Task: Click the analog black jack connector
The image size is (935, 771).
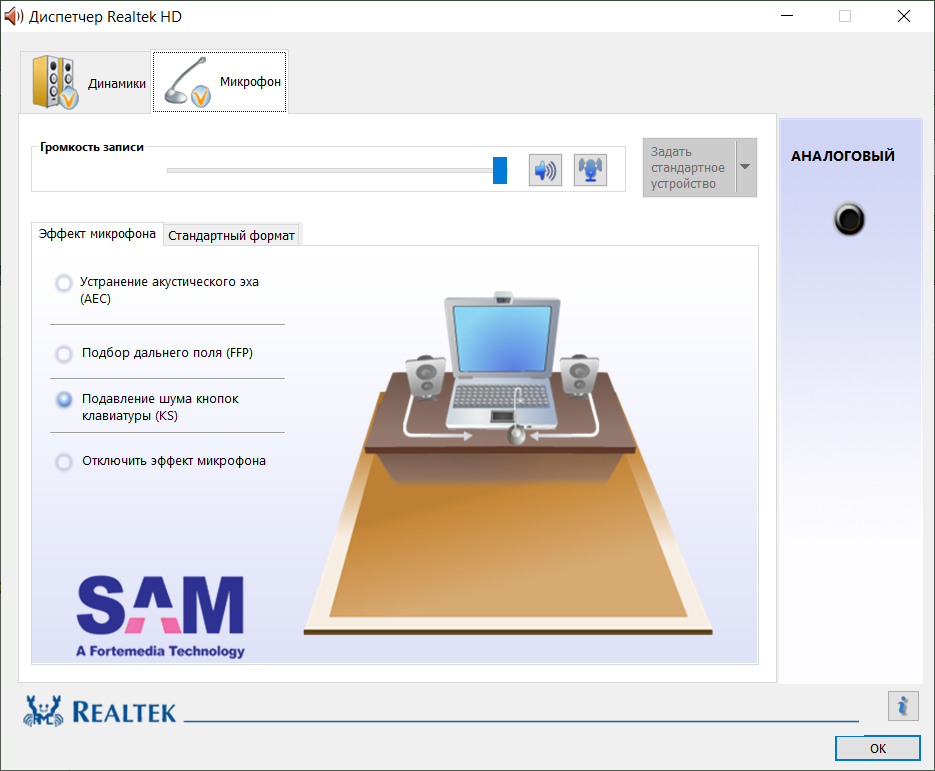Action: pos(849,219)
